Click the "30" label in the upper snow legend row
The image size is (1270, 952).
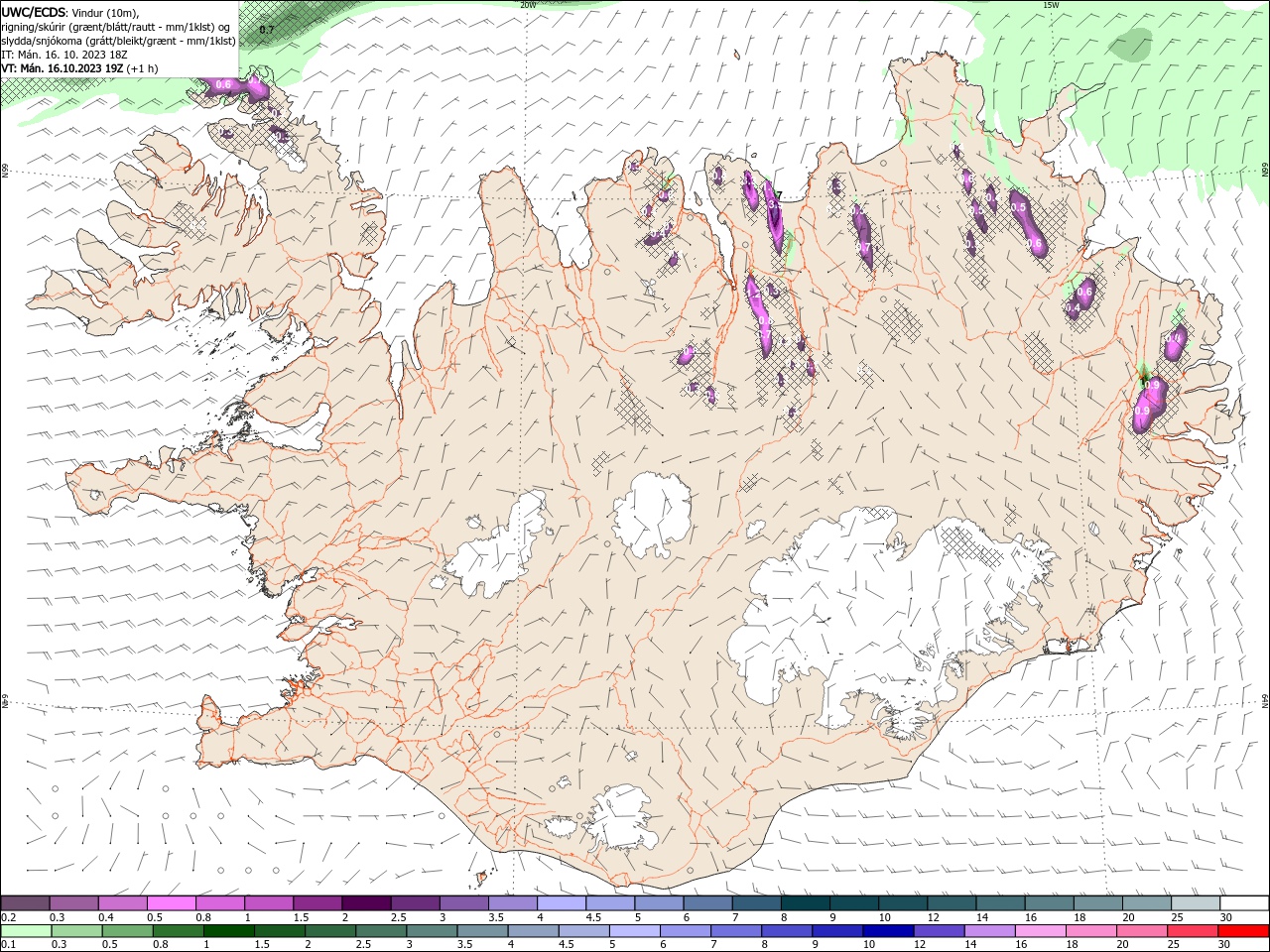1225,917
